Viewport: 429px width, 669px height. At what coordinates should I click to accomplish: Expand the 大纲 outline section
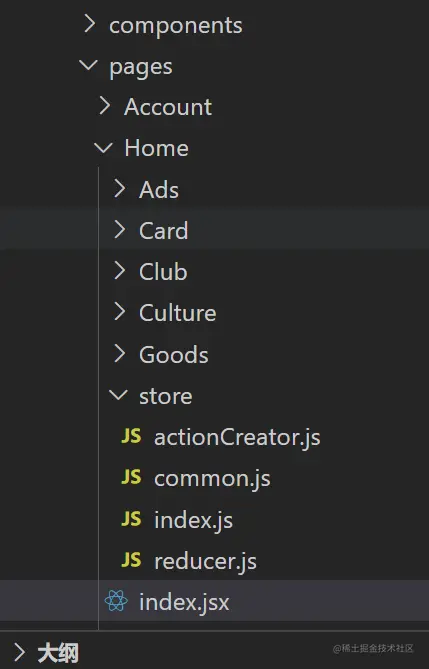coord(19,652)
